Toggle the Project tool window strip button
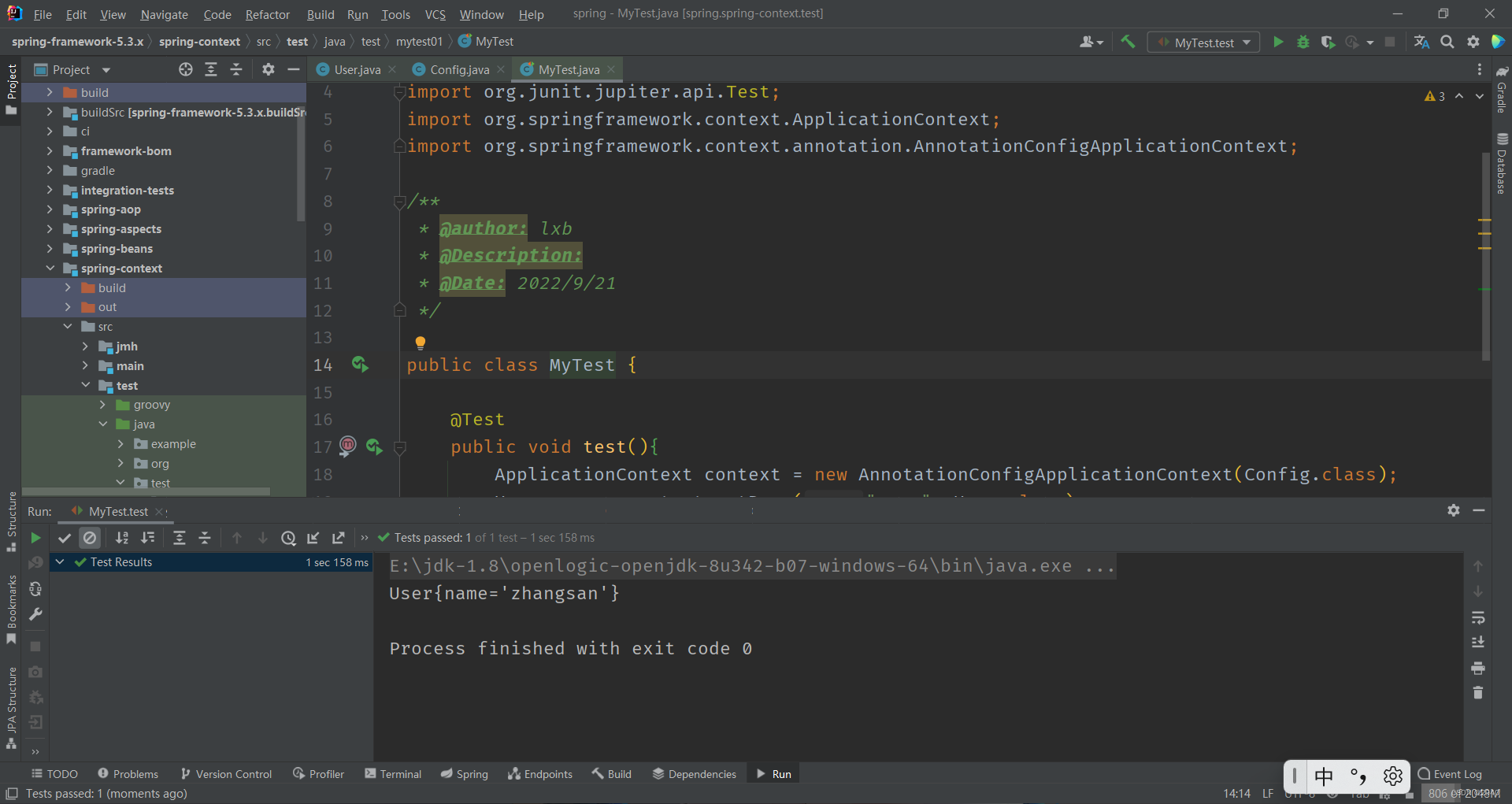The image size is (1512, 804). (x=11, y=88)
